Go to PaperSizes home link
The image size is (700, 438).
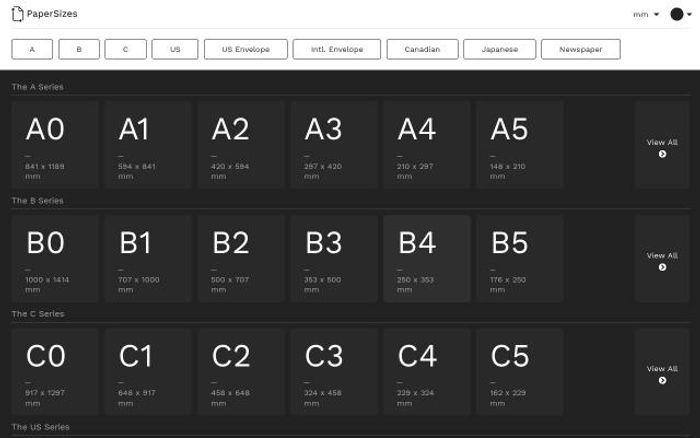click(x=51, y=14)
